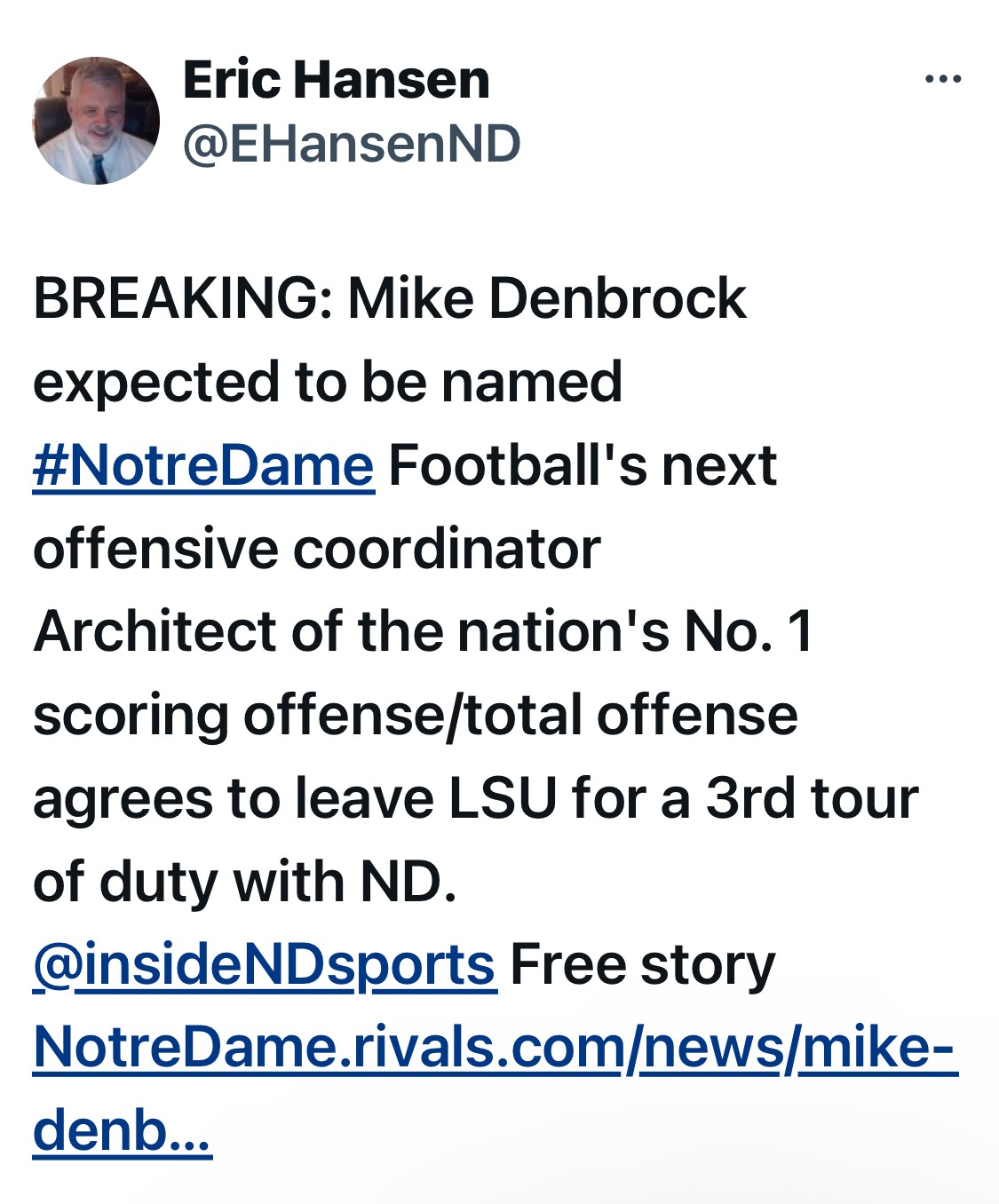Click the word "LSU" in the tweet

502,799
